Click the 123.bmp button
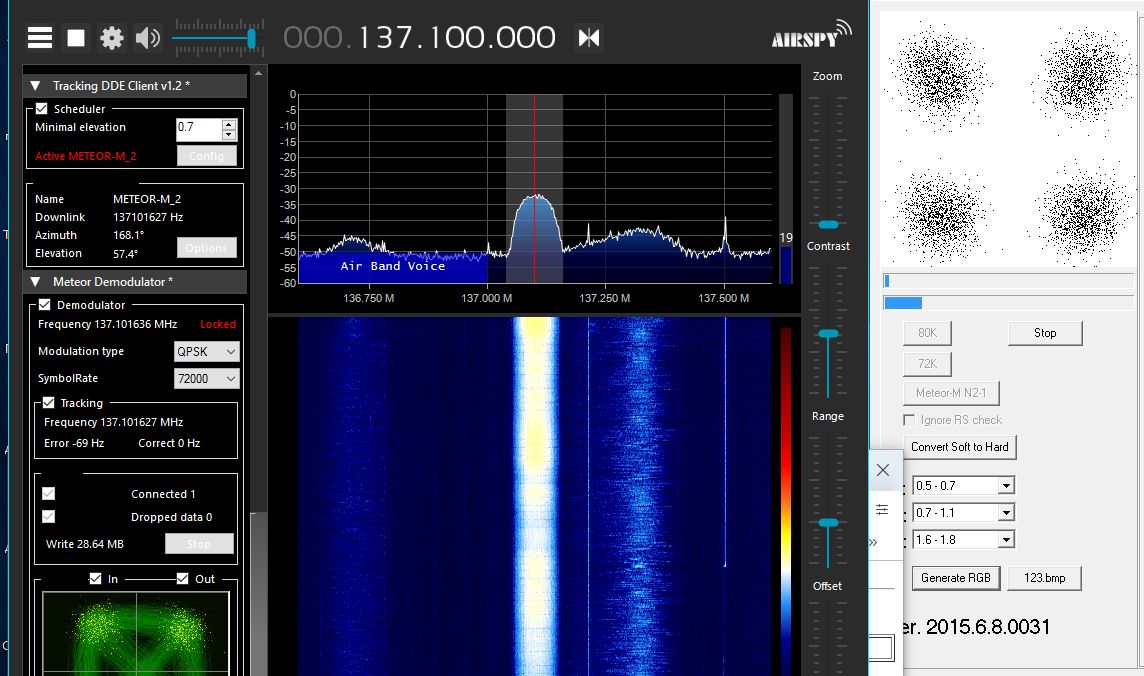The height and width of the screenshot is (676, 1144). coord(1044,578)
